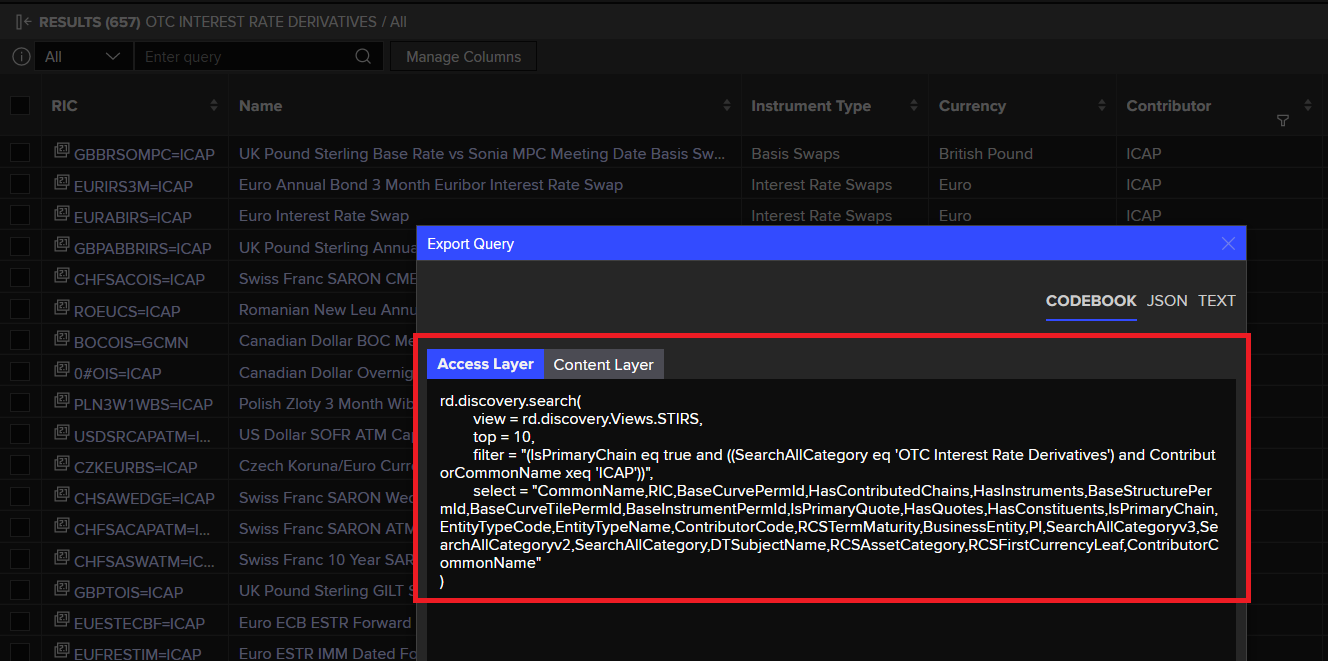Open the GBPTOIS=ICAP RIC link
This screenshot has width=1328, height=661.
(x=128, y=592)
